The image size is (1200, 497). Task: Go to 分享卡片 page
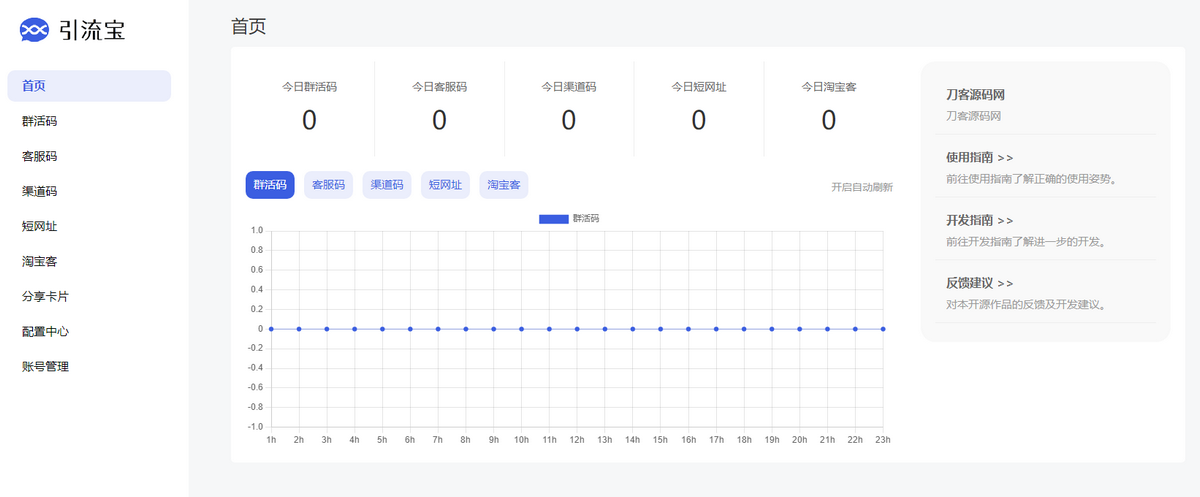point(45,296)
